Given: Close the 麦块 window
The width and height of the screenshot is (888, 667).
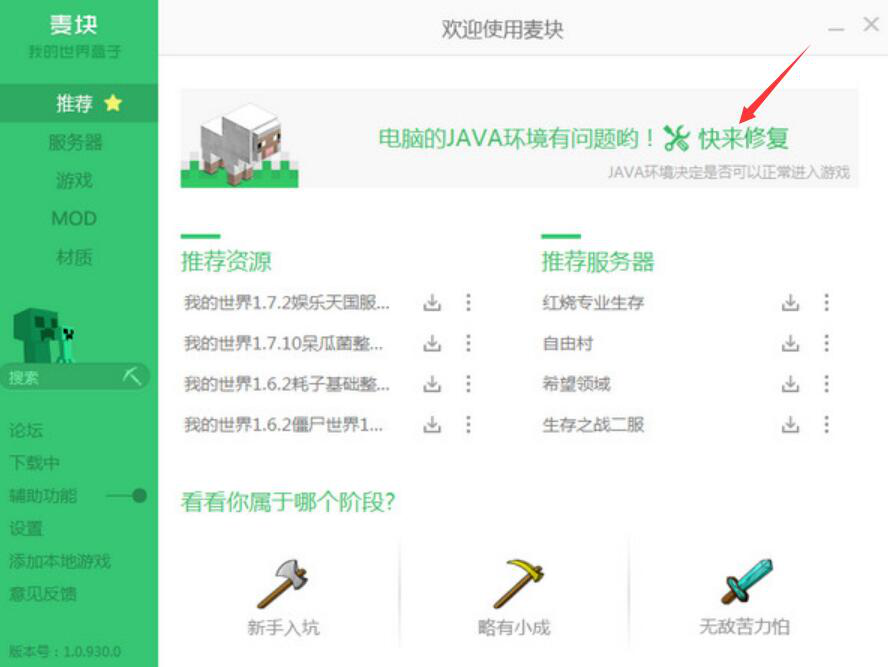Looking at the screenshot, I should point(871,24).
